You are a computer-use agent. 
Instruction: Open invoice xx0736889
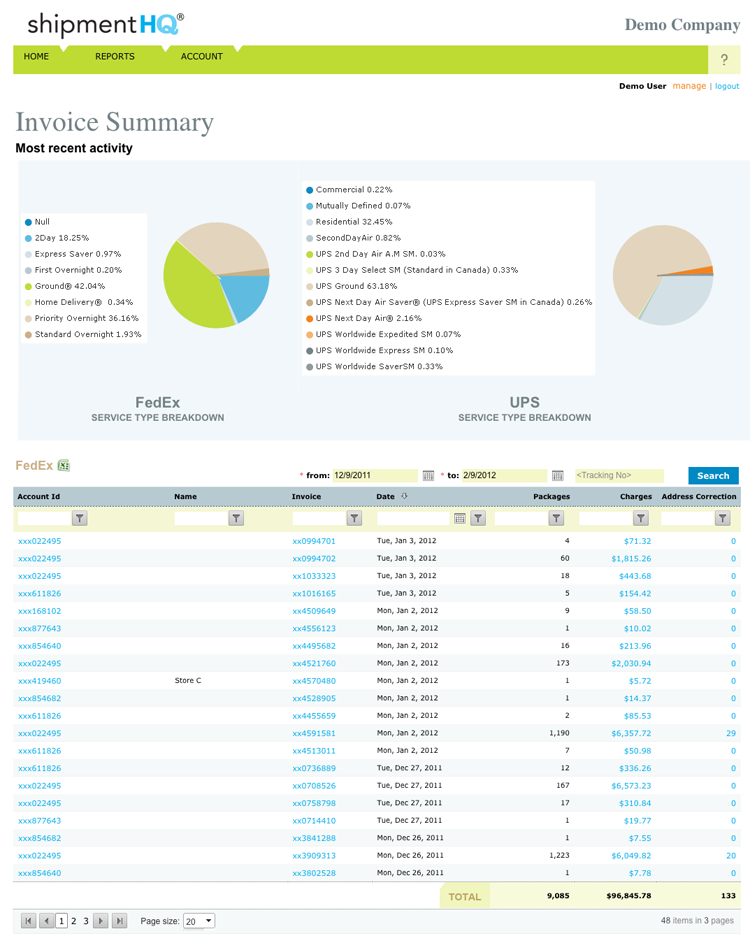(x=314, y=768)
